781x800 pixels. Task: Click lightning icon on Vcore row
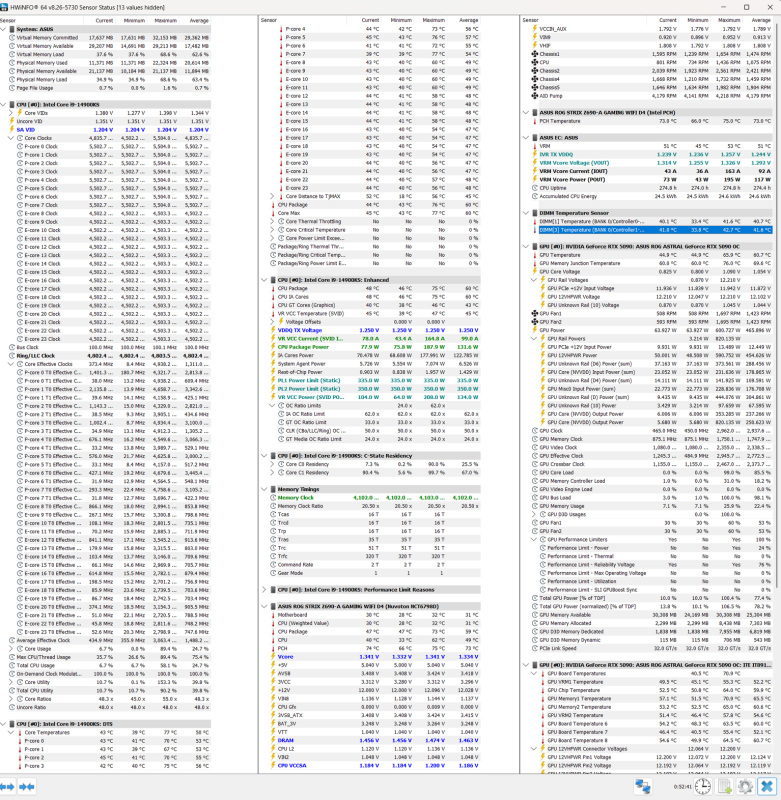pyautogui.click(x=273, y=657)
